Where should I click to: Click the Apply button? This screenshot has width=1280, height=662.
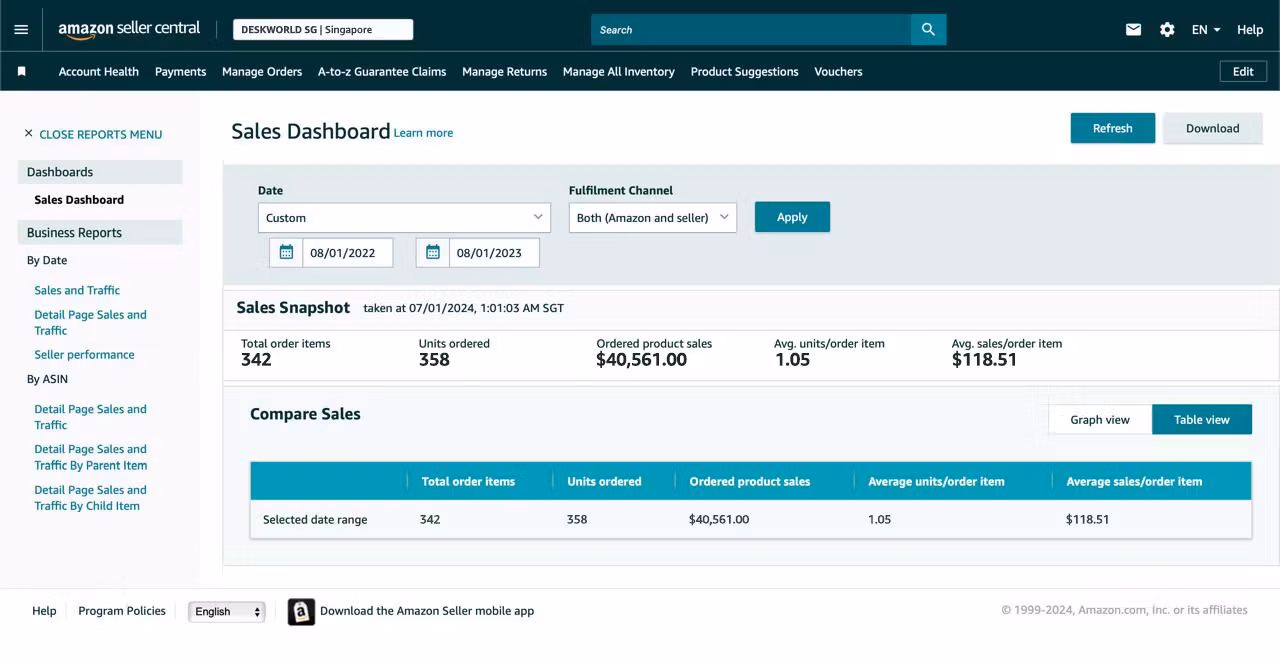(x=792, y=217)
